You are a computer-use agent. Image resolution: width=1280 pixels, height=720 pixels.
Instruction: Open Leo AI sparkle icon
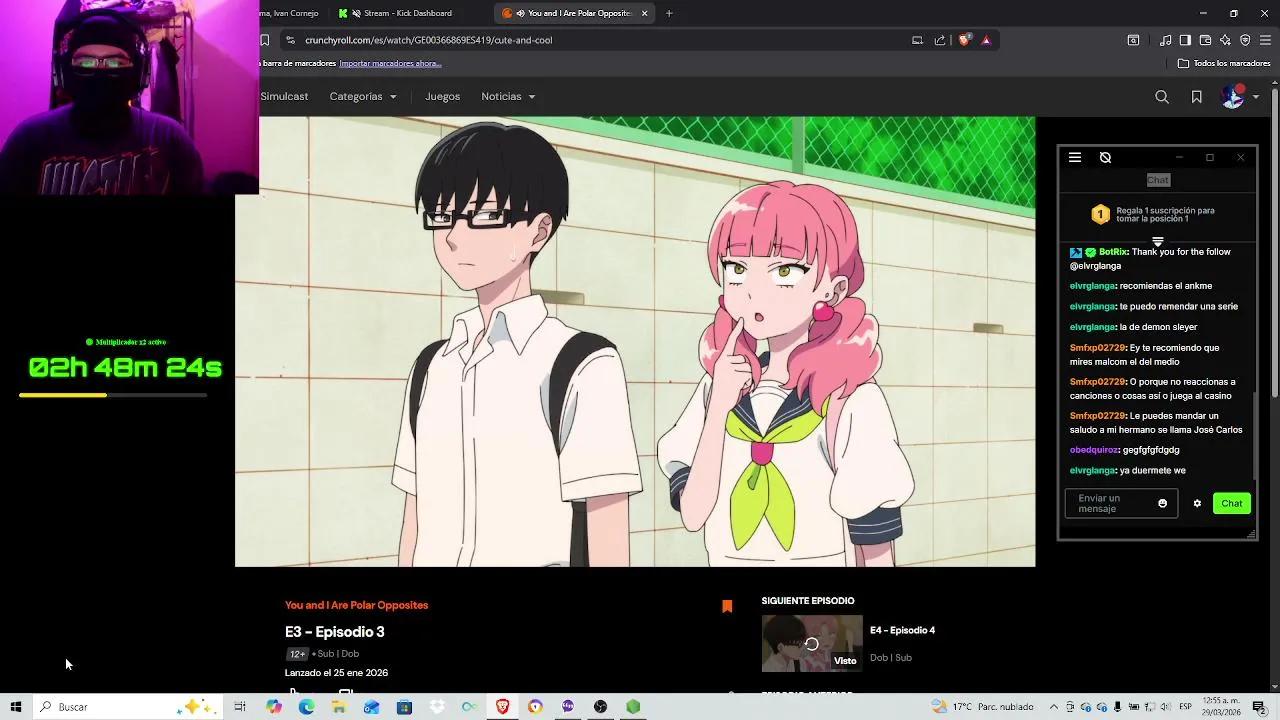[1225, 40]
